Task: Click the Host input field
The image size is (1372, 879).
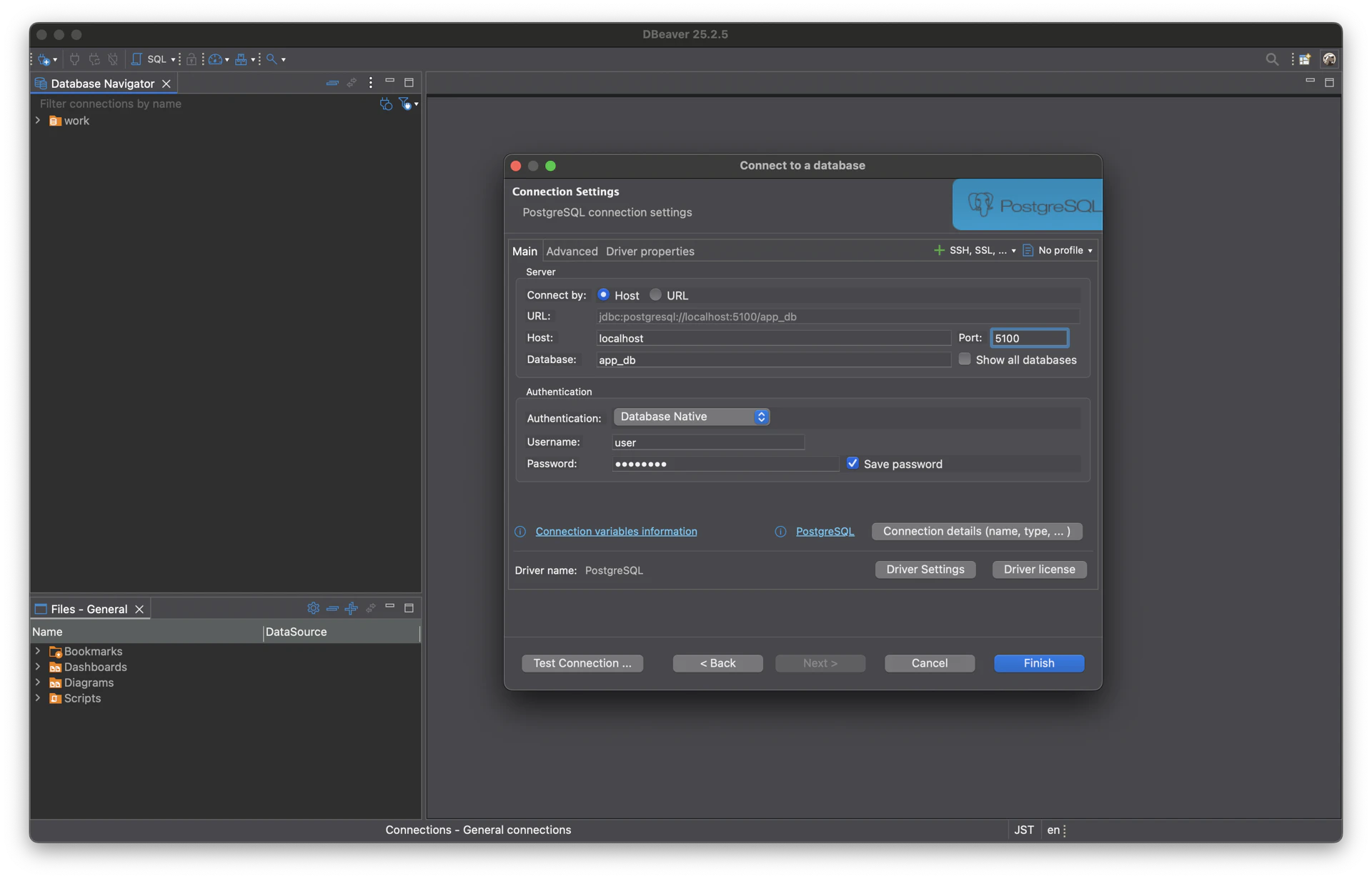Action: (773, 338)
